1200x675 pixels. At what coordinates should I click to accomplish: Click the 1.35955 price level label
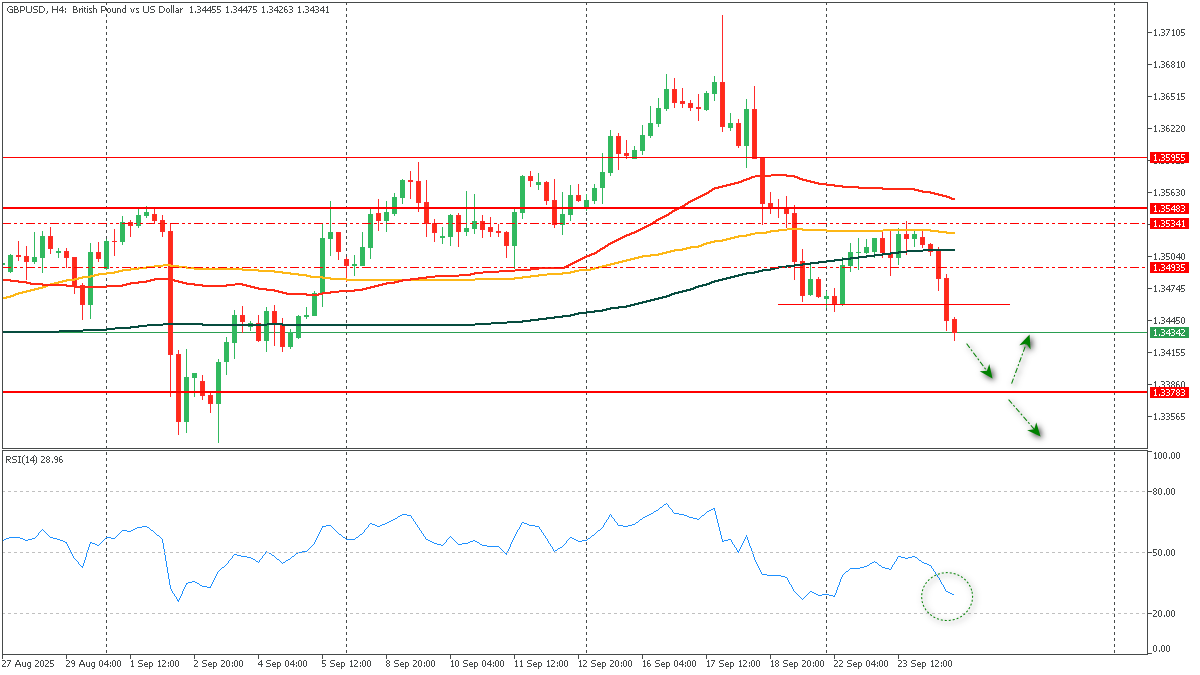coord(1168,158)
